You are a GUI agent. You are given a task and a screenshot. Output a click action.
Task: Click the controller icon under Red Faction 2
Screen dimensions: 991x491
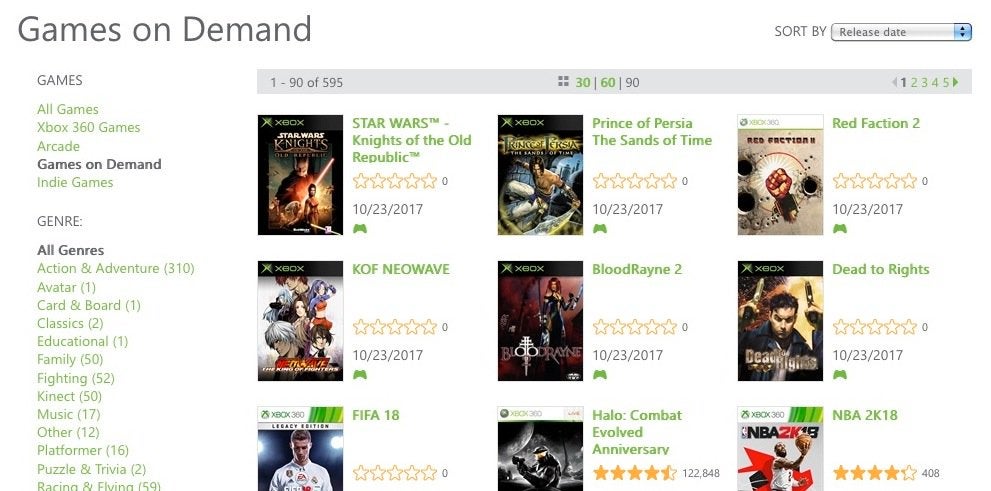(x=839, y=229)
